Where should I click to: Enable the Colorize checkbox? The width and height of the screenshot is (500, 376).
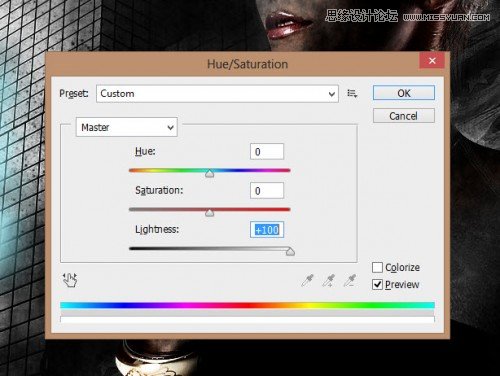tap(377, 267)
